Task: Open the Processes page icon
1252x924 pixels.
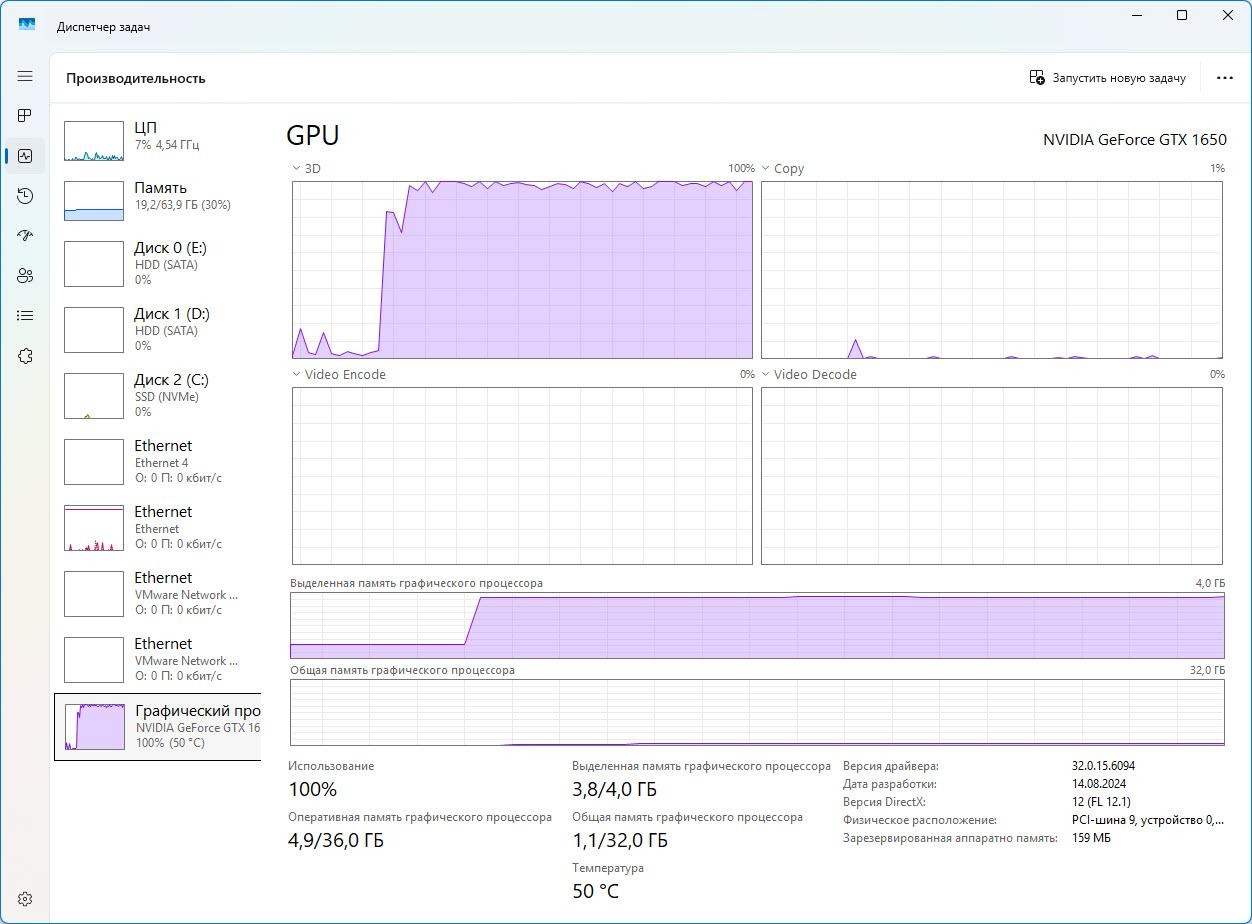Action: click(25, 116)
